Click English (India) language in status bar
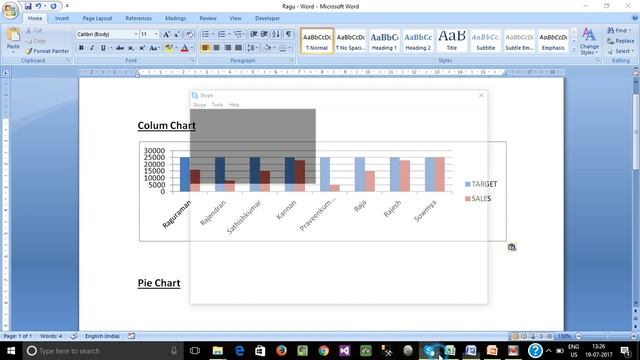Image resolution: width=640 pixels, height=360 pixels. coord(102,336)
